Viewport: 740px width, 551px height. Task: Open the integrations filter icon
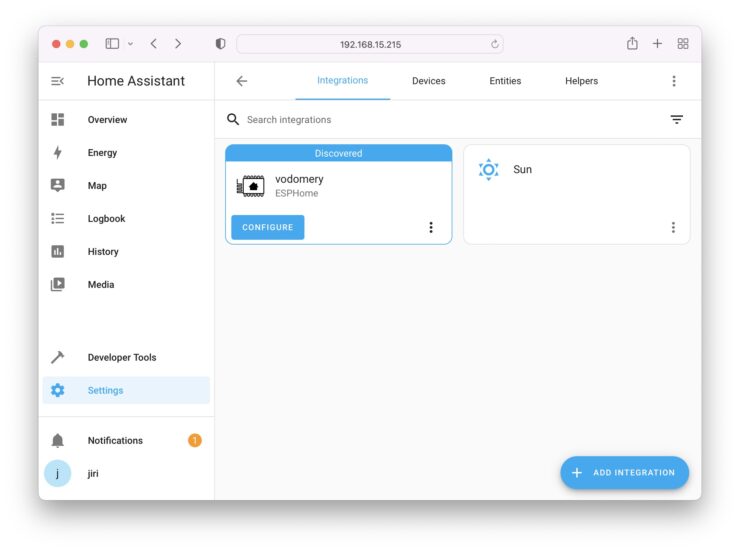[x=677, y=119]
